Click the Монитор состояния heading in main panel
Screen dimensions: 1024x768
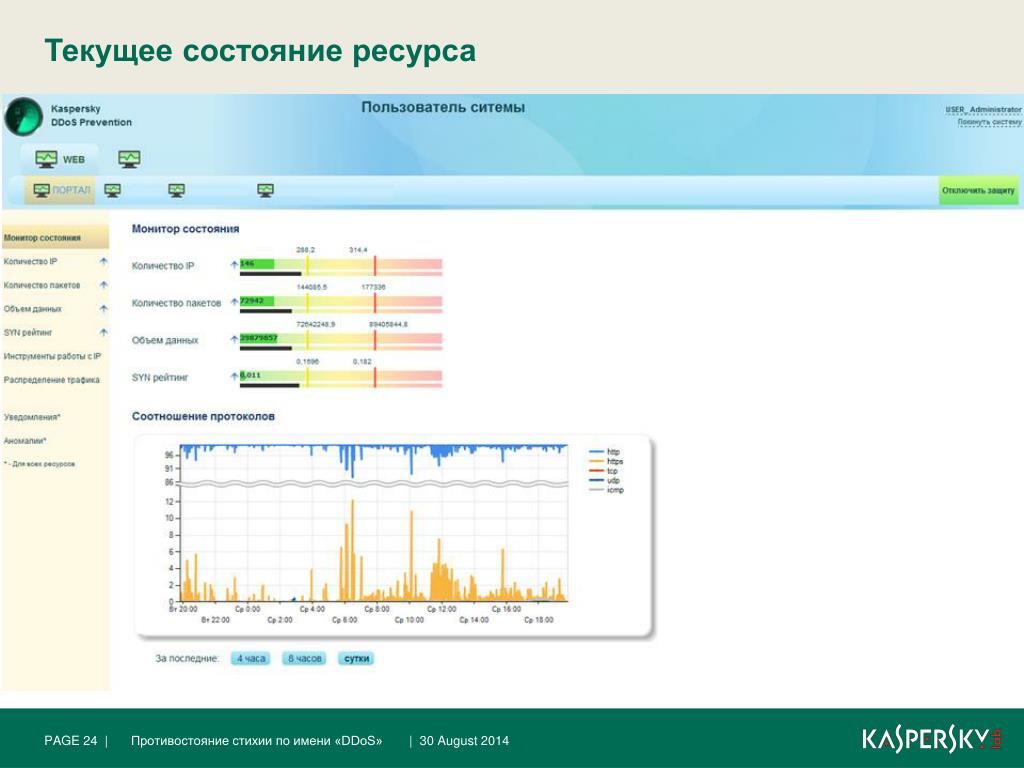pyautogui.click(x=185, y=229)
